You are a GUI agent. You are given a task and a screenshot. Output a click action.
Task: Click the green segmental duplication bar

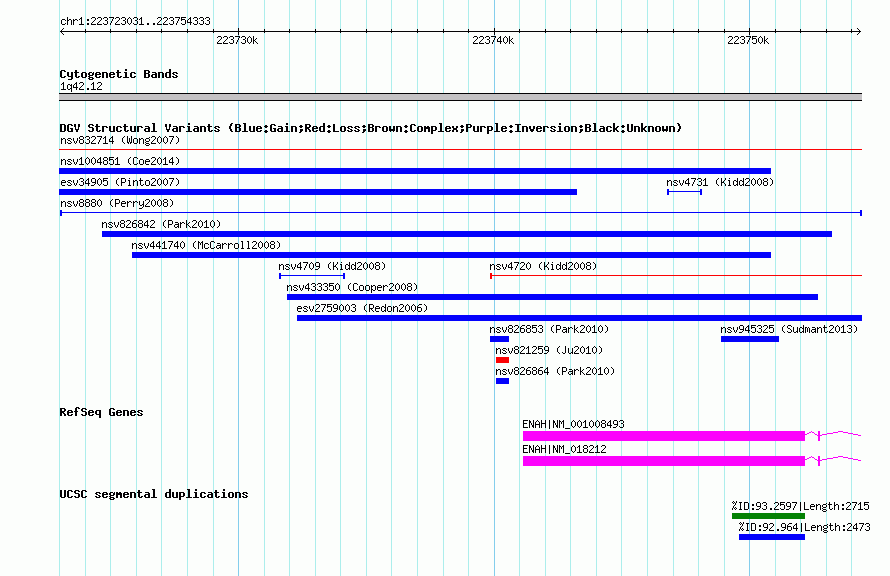(x=769, y=516)
